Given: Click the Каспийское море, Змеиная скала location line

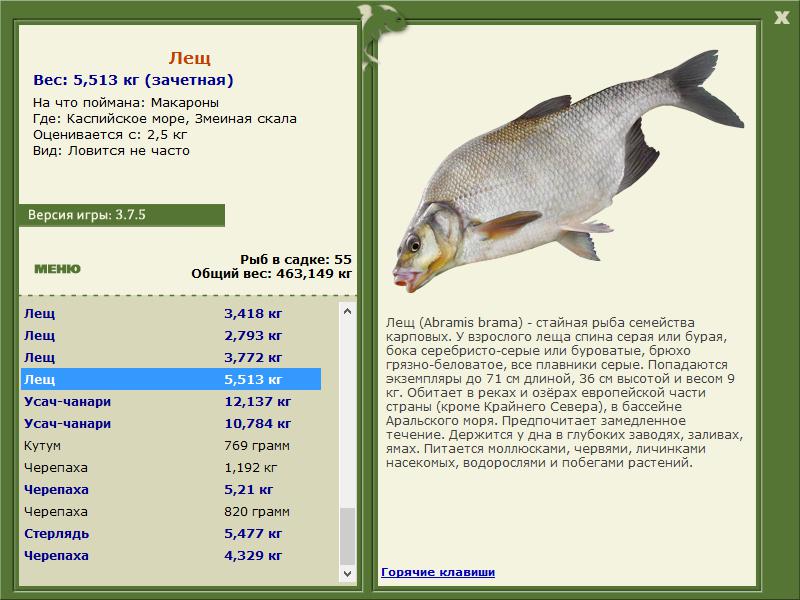Looking at the screenshot, I should click(x=165, y=119).
